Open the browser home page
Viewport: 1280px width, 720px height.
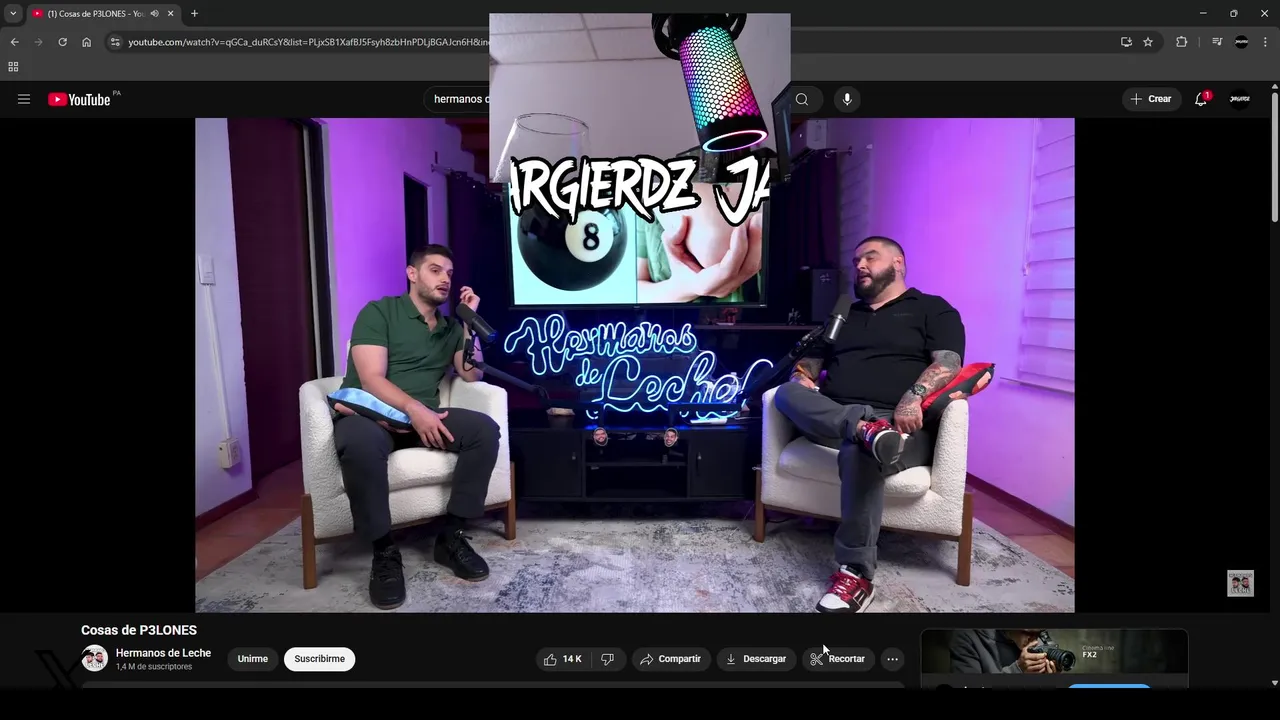(86, 42)
